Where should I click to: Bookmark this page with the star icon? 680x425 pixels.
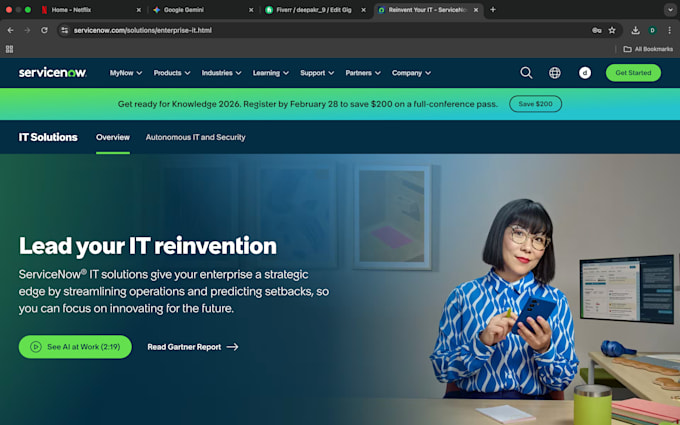612,30
